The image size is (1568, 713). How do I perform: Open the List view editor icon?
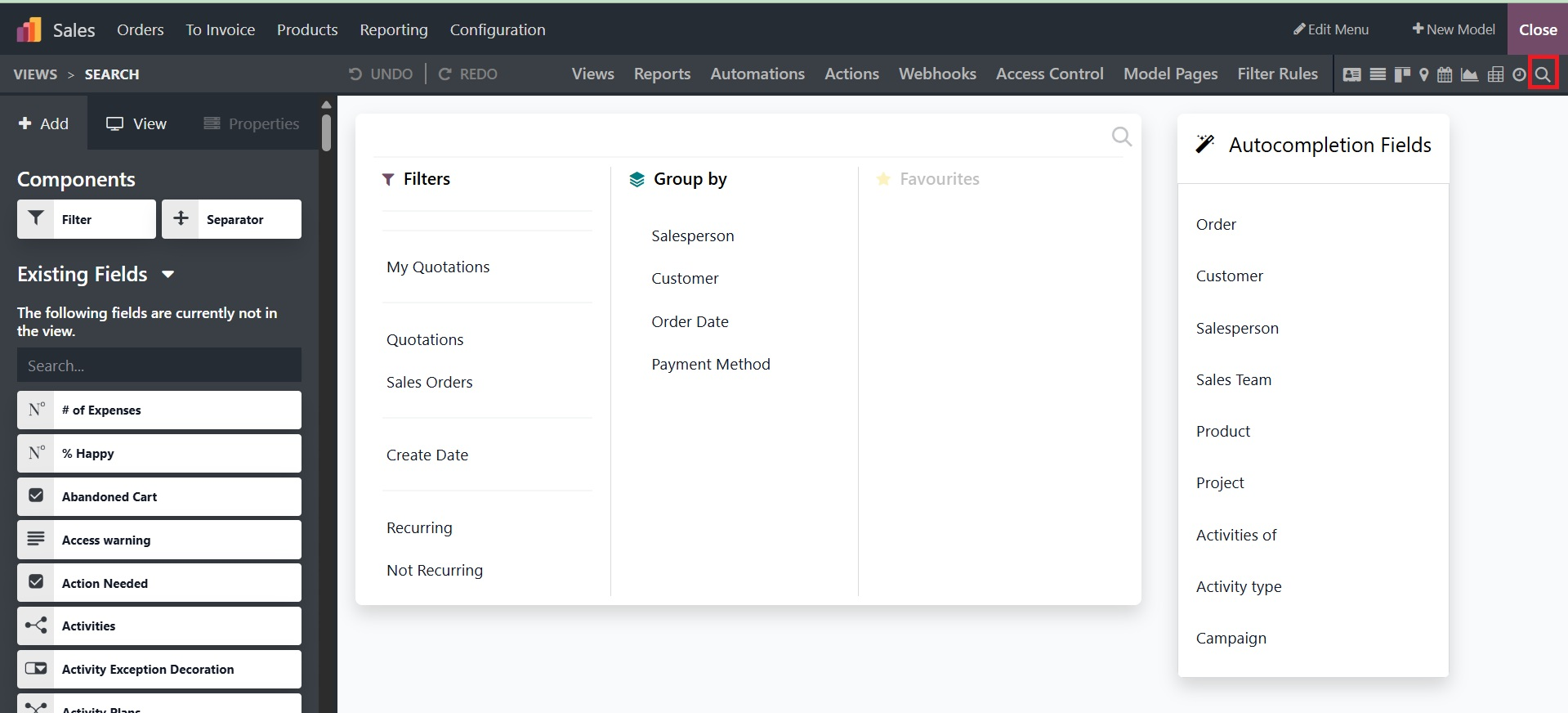tap(1378, 74)
